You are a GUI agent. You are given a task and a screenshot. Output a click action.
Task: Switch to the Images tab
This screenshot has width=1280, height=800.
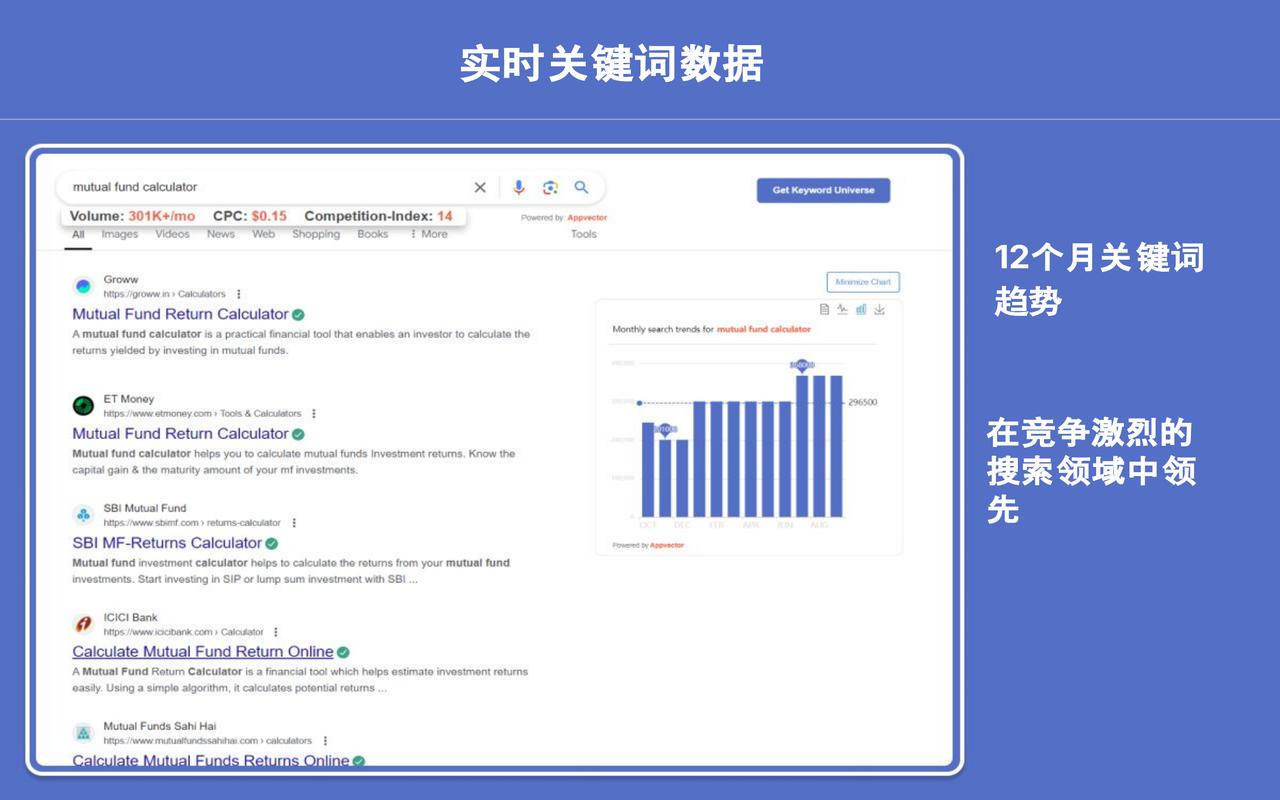pyautogui.click(x=120, y=234)
